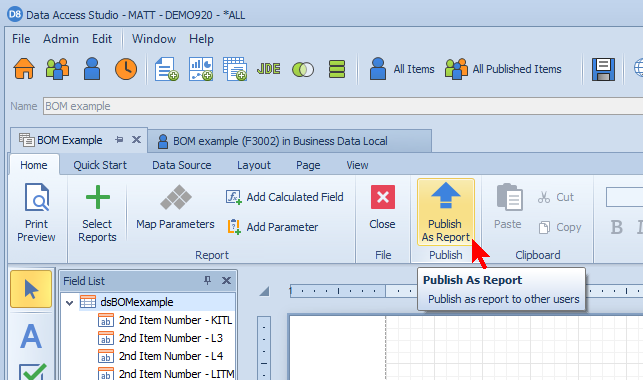Select the checkbox control tool
Viewport: 643px width, 380px height.
(33, 371)
